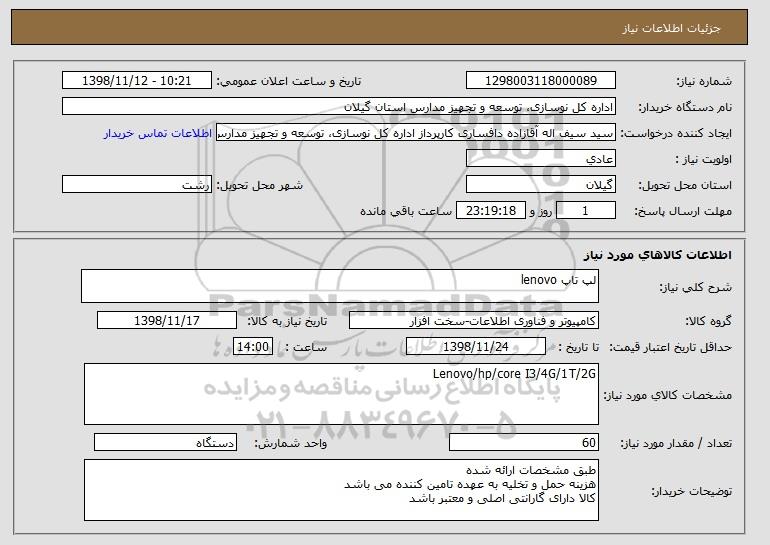Click the label توضیحات خریدار

coord(691,491)
